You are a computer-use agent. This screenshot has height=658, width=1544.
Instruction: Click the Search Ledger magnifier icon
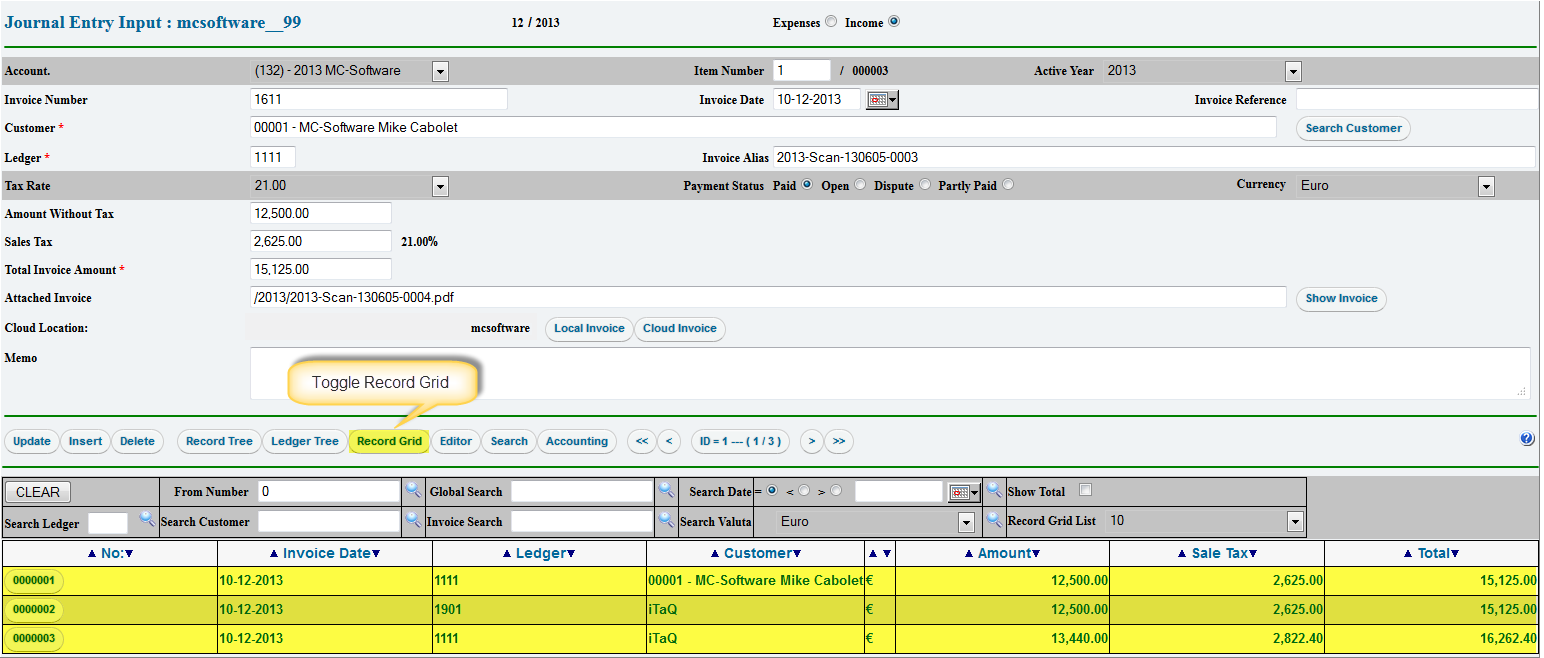pyautogui.click(x=147, y=519)
